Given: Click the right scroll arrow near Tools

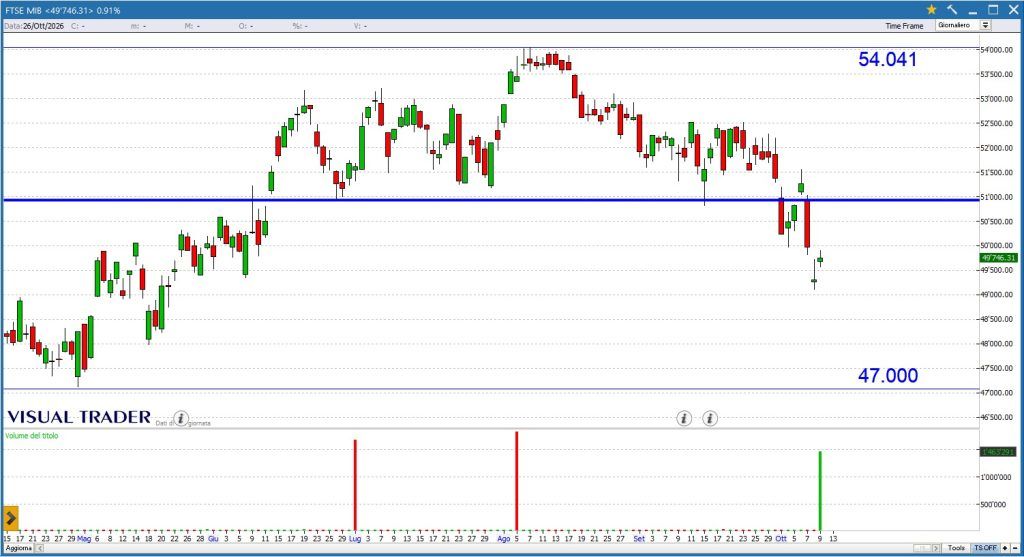Looking at the screenshot, I should (936, 548).
